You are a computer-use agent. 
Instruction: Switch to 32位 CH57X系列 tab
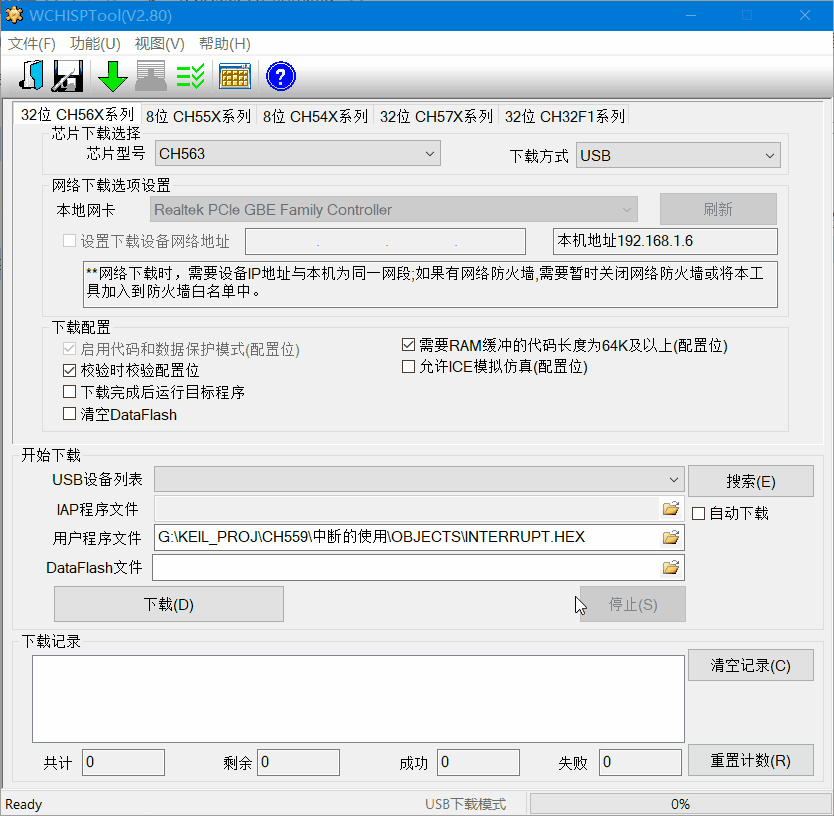pos(436,116)
